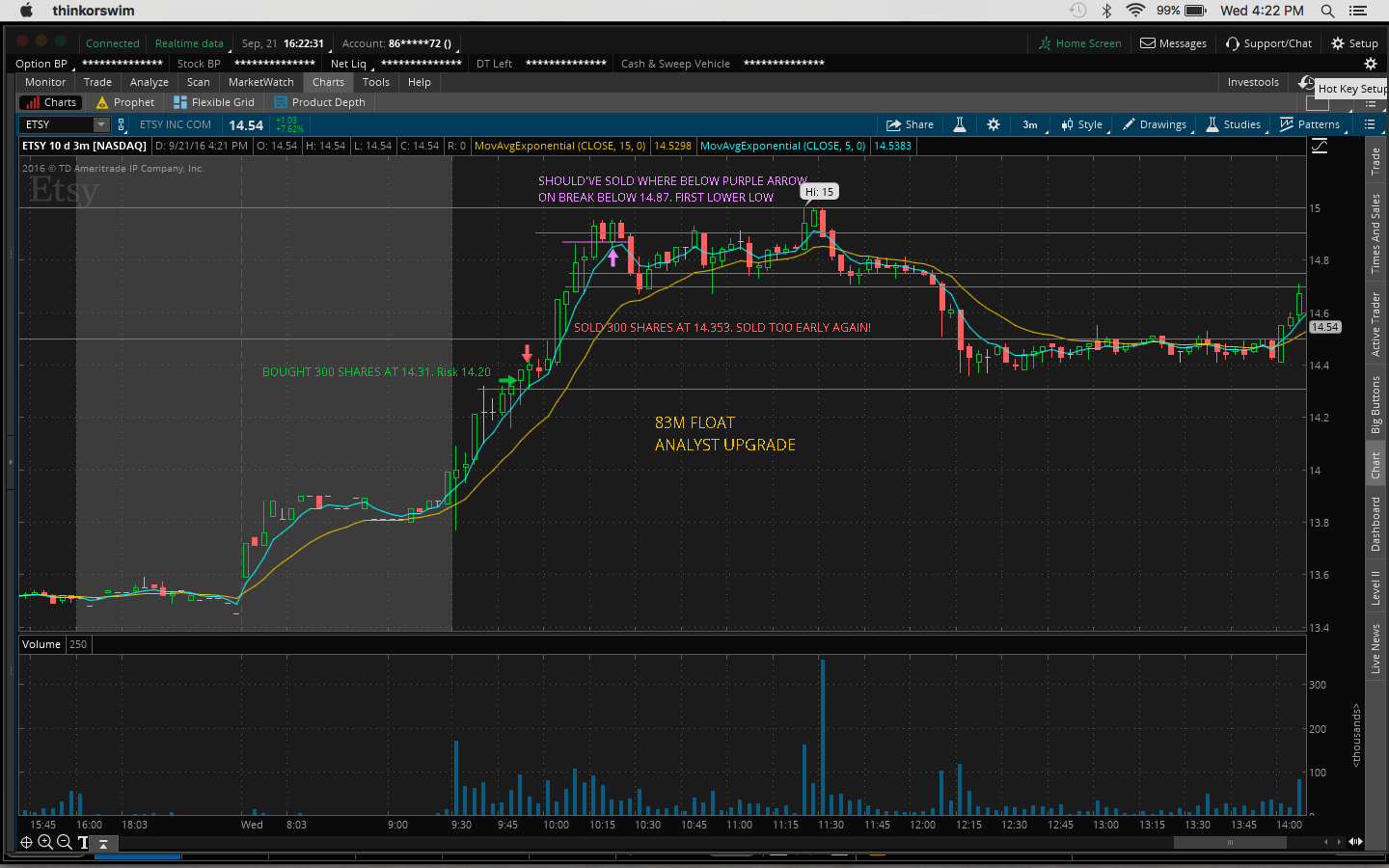Screen dimensions: 1389x868
Task: Open the Live News side panel
Action: tap(1375, 648)
